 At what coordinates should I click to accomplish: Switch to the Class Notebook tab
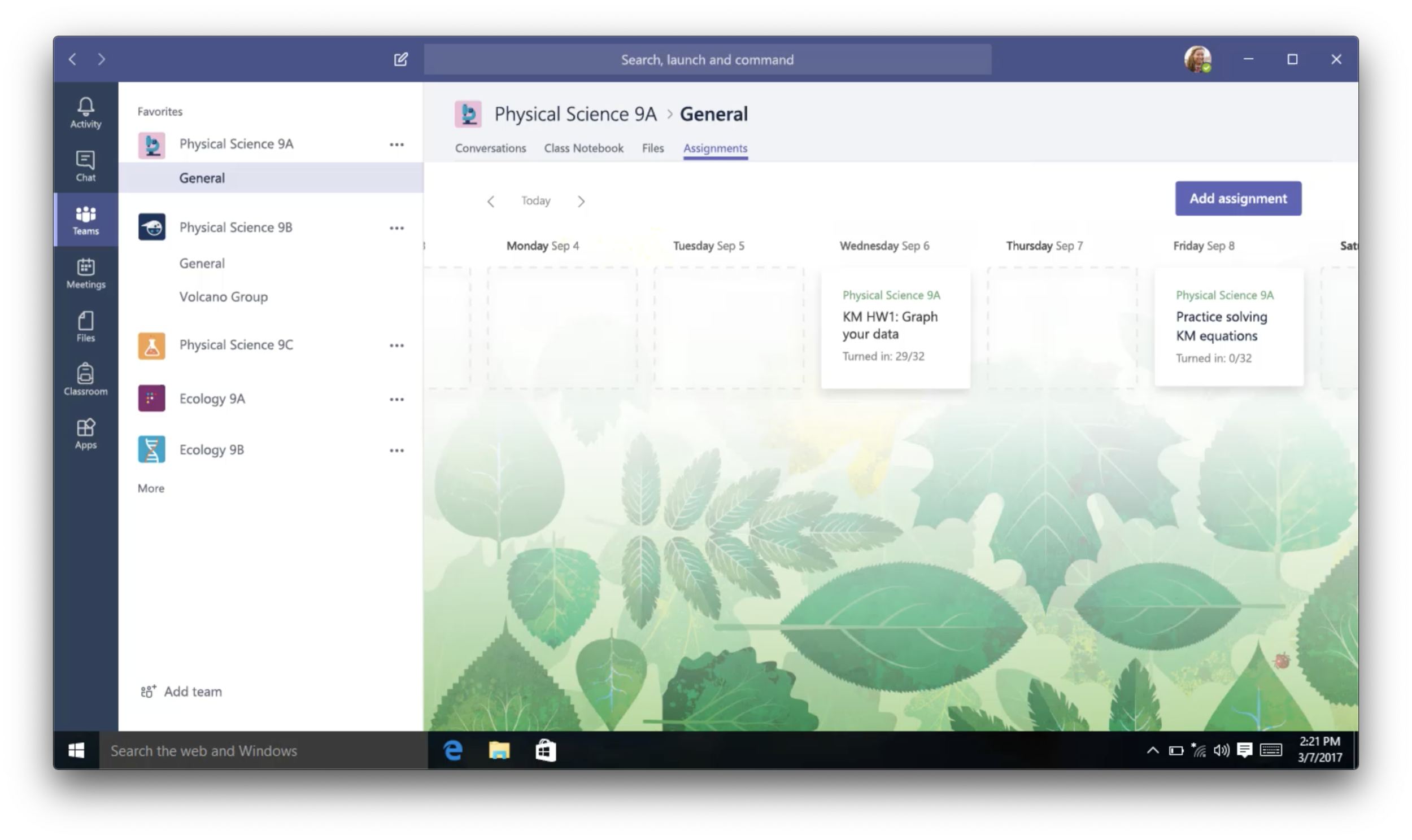583,148
